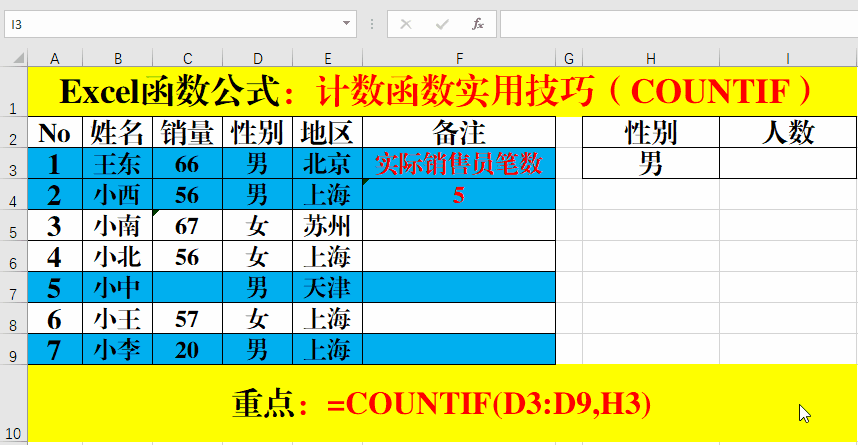Select column G header

(x=569, y=59)
